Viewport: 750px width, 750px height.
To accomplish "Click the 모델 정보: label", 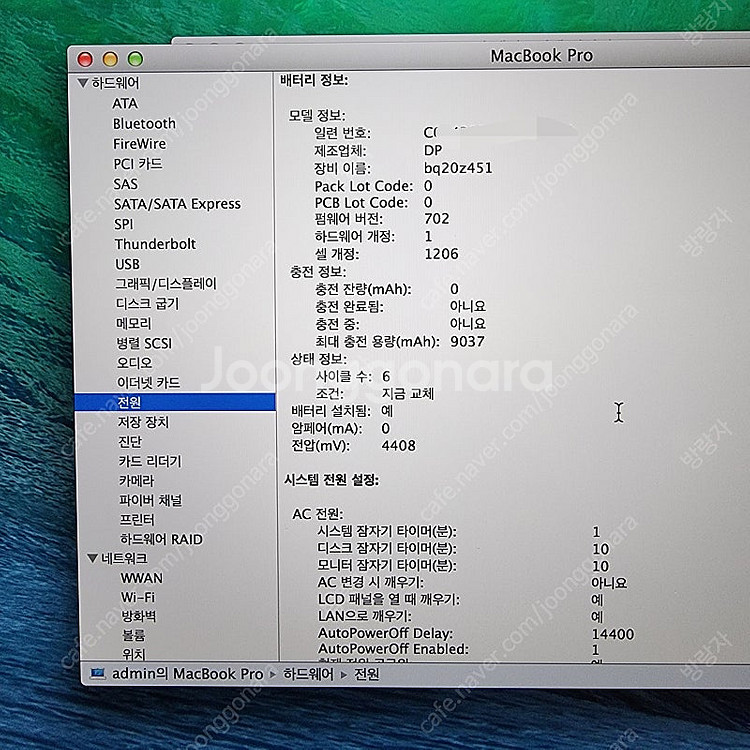I will [317, 115].
